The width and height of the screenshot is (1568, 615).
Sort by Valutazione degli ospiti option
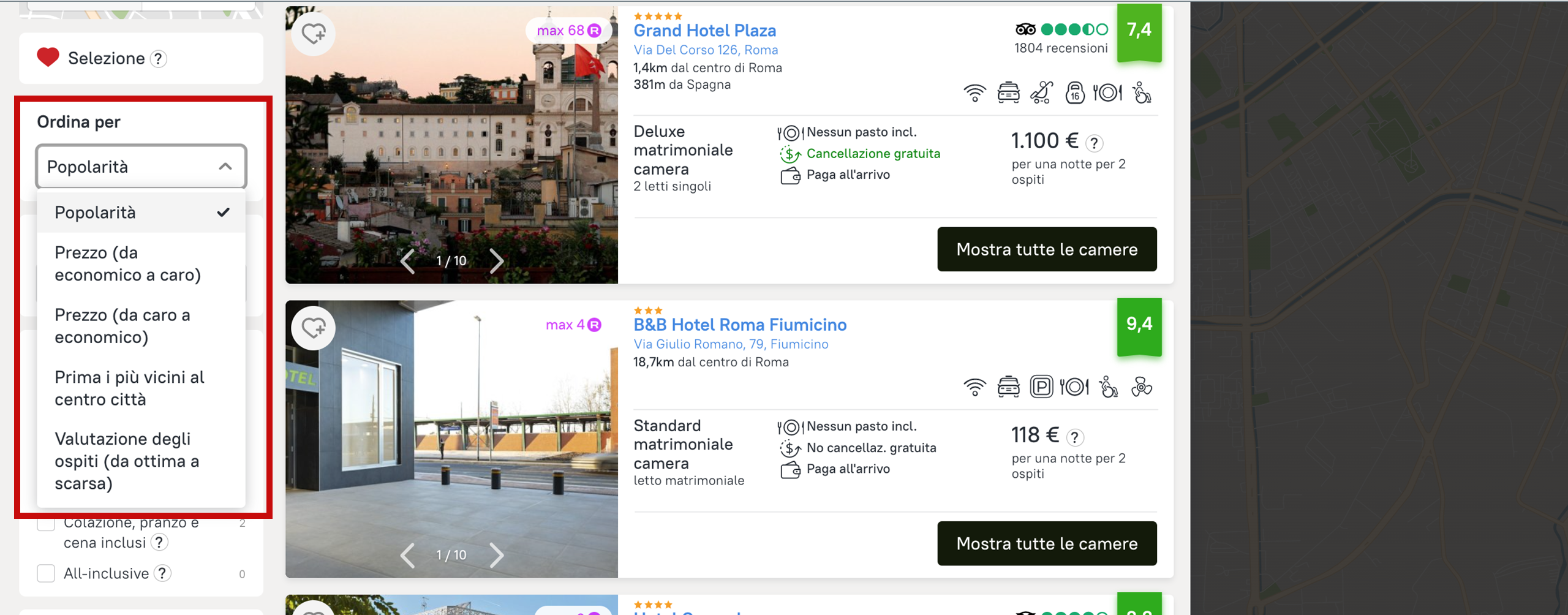tap(127, 461)
